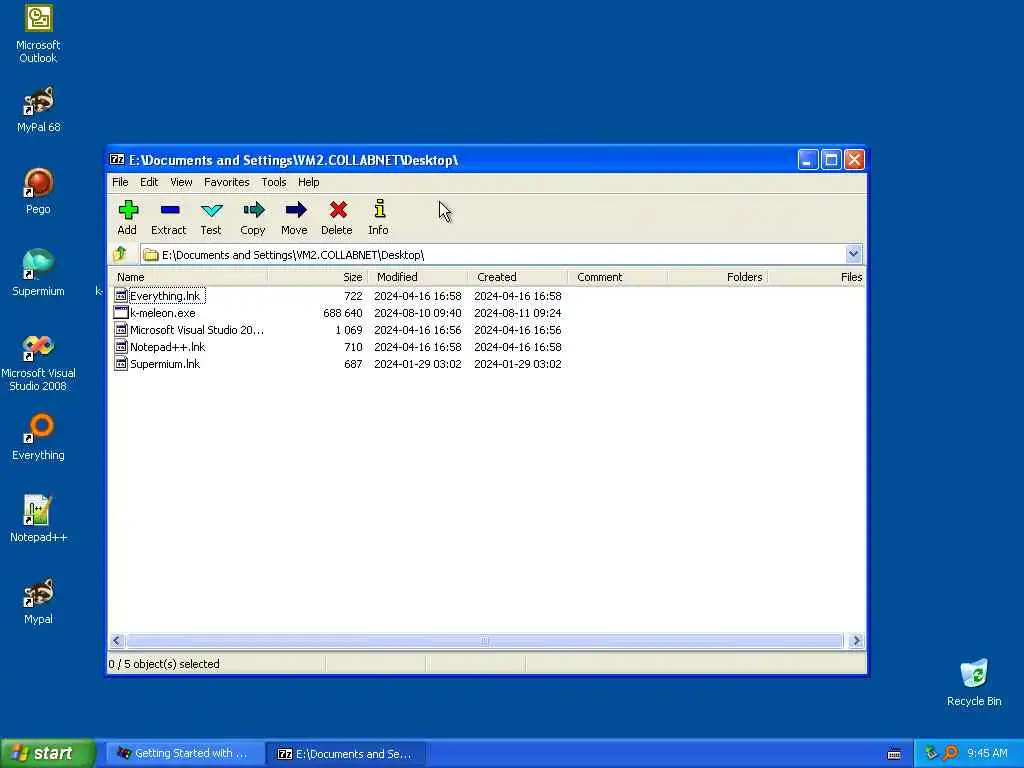Select Pego desktop icon
Screen dimensions: 1024x768
39,182
